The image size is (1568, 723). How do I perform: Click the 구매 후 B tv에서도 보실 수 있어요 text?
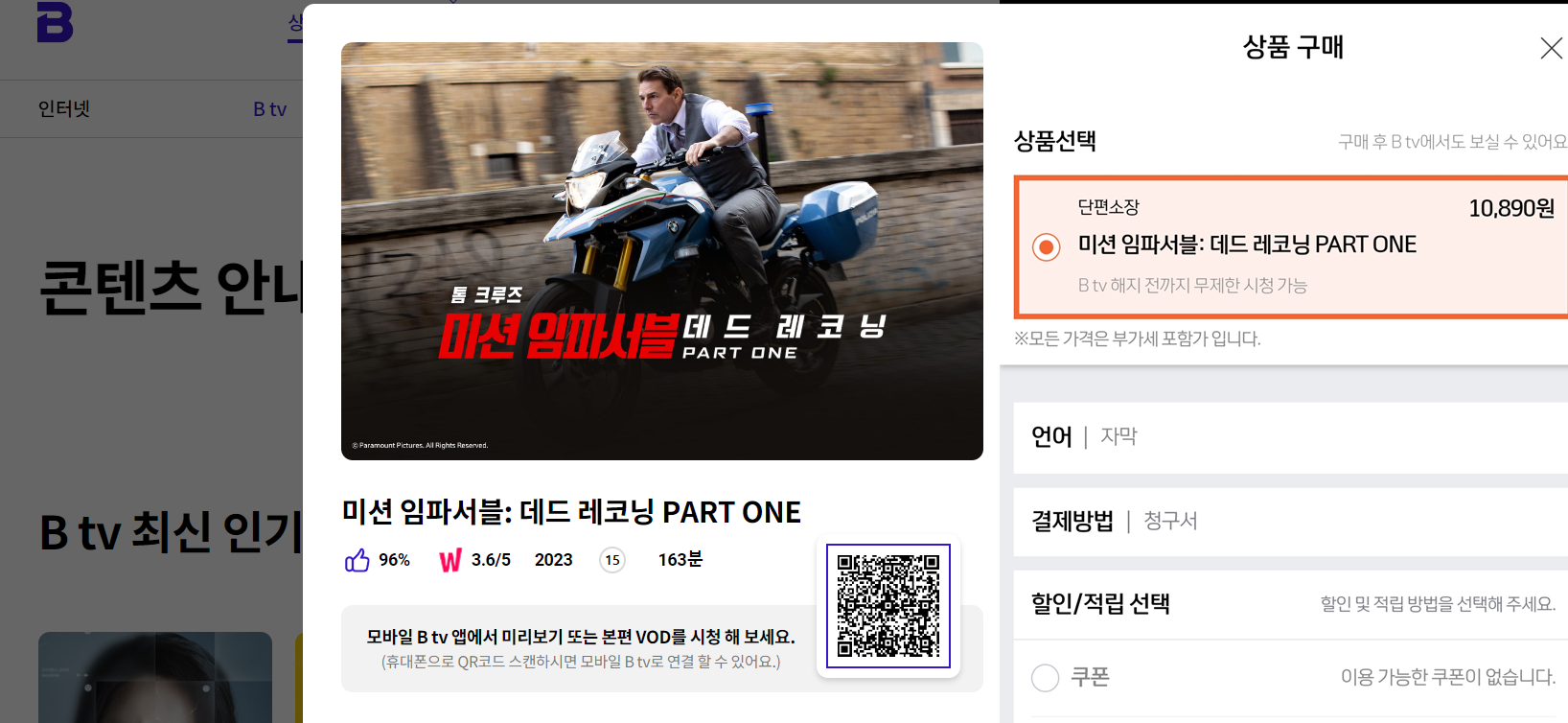pyautogui.click(x=1452, y=142)
